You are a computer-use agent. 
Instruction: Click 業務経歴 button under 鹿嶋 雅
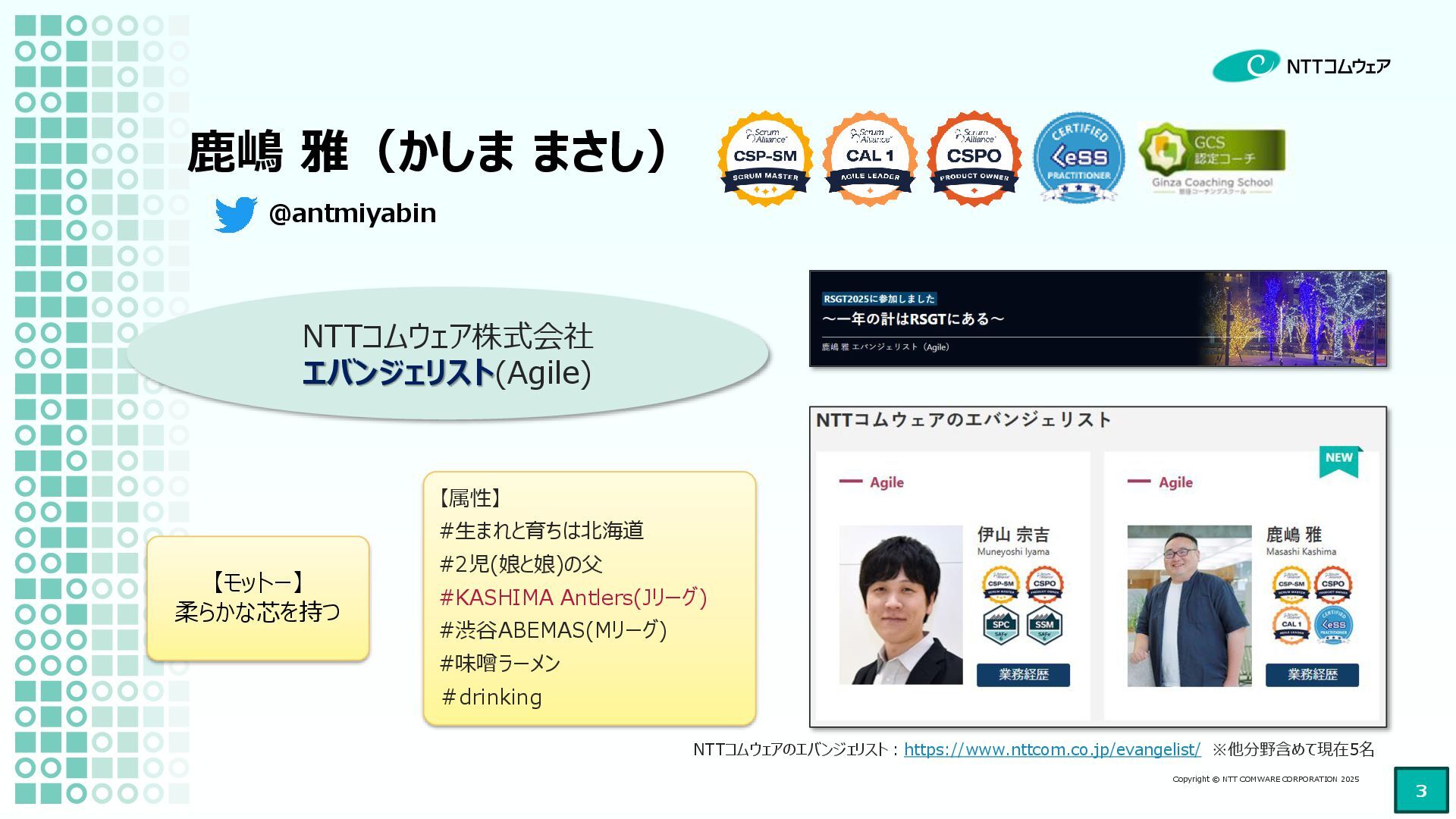coord(1312,674)
